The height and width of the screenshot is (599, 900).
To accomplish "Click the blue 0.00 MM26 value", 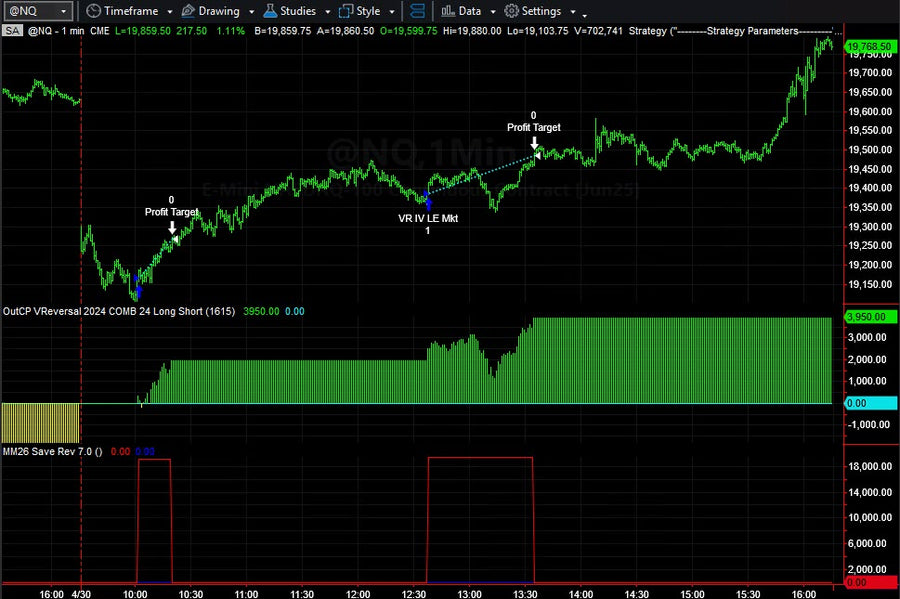I will (145, 452).
